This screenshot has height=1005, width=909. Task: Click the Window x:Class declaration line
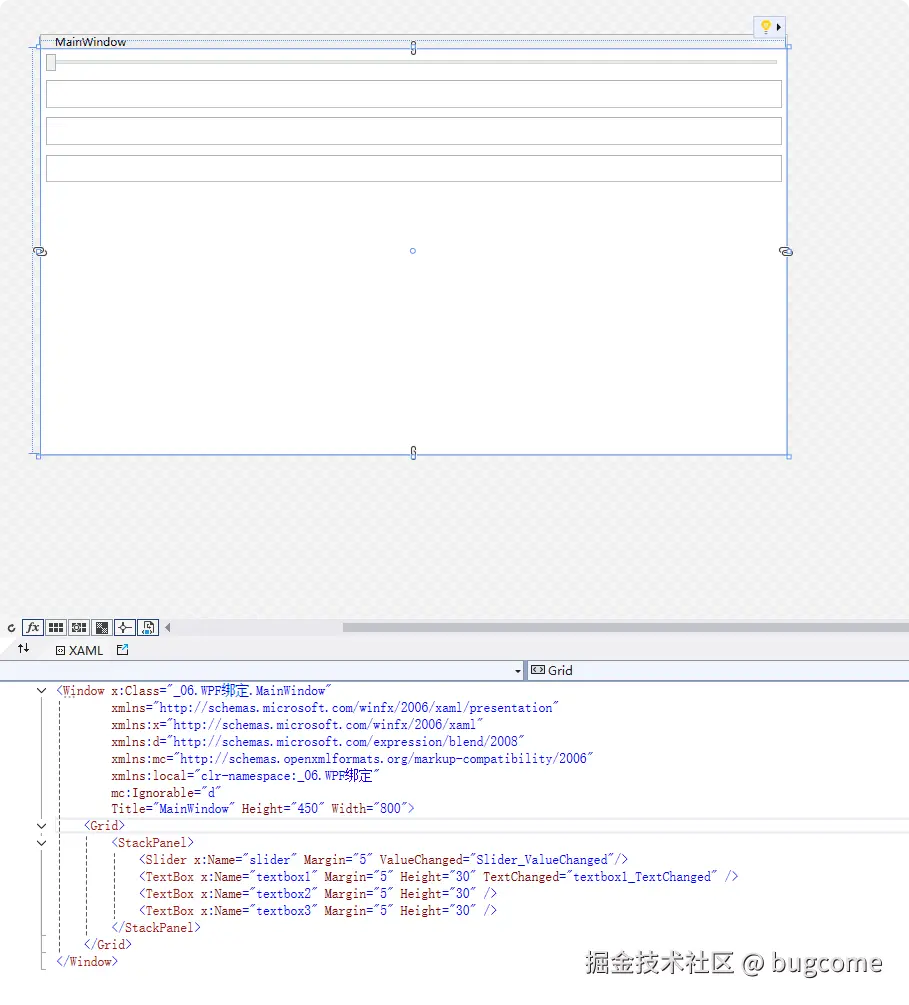[x=194, y=691]
